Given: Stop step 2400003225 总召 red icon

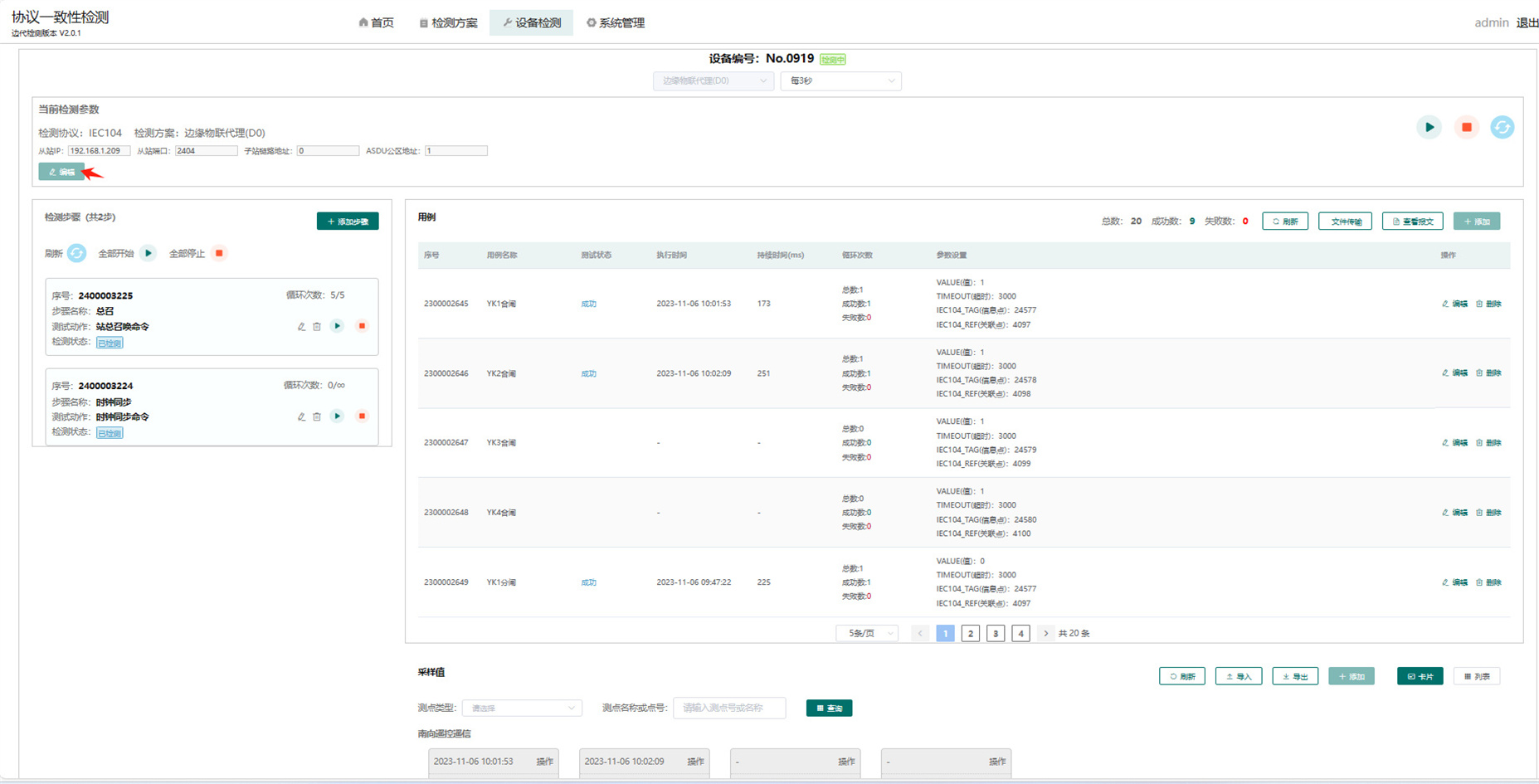Looking at the screenshot, I should tap(362, 326).
